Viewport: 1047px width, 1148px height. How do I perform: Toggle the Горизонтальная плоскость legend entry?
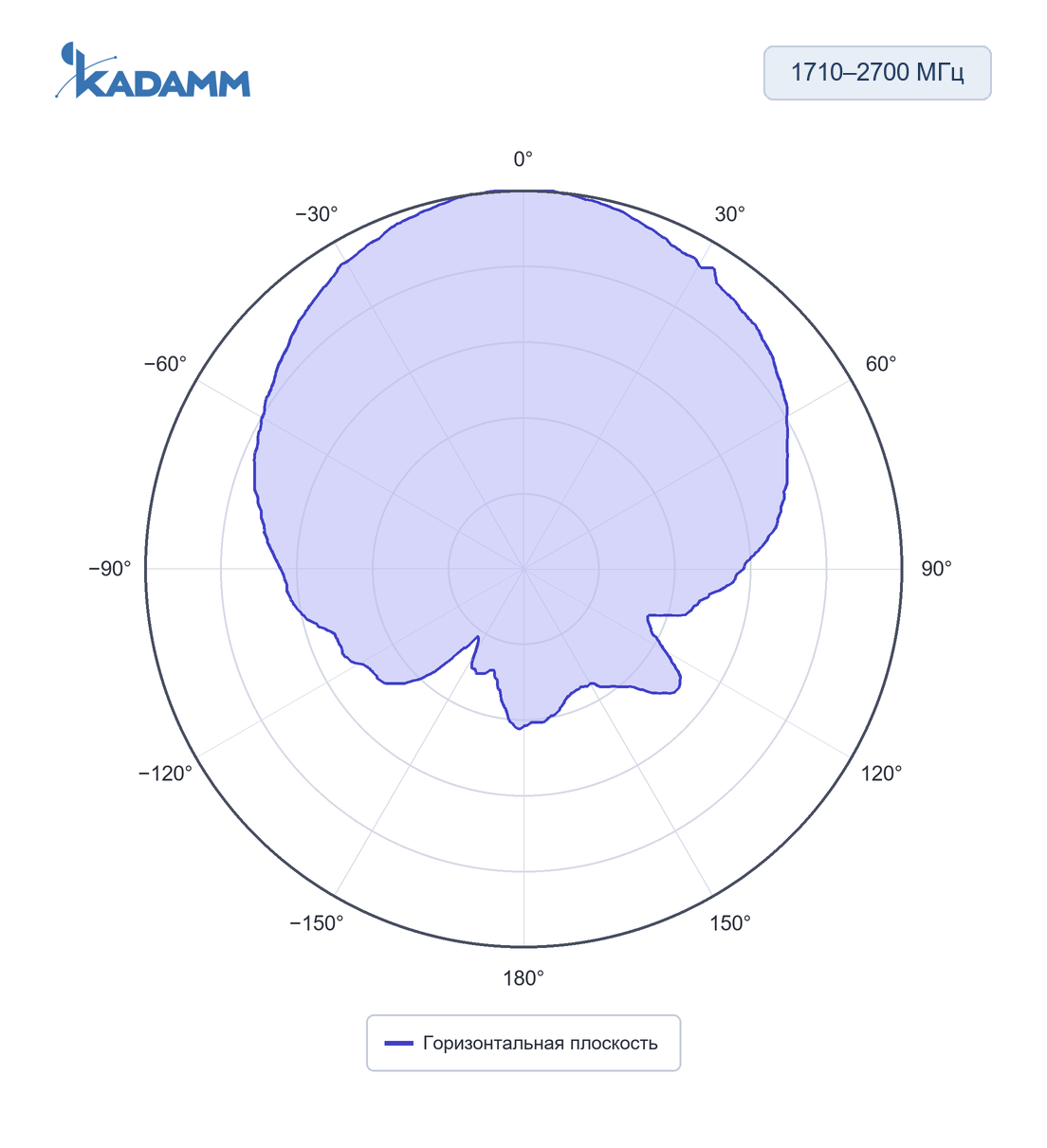pyautogui.click(x=523, y=1043)
